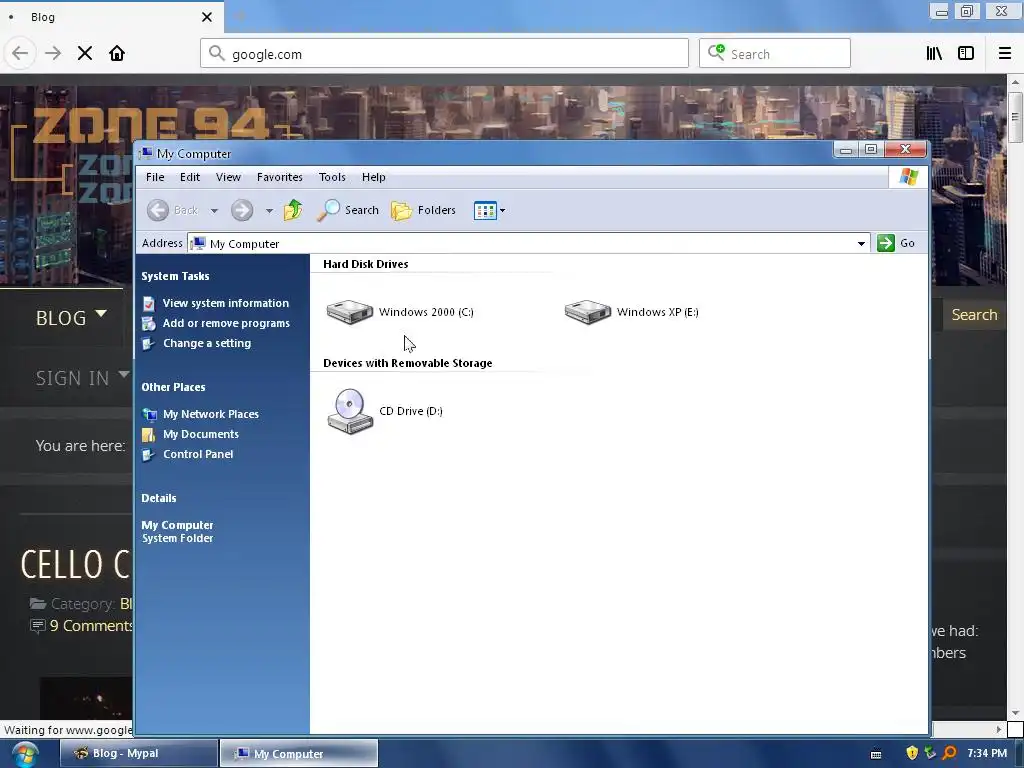The width and height of the screenshot is (1024, 768).
Task: Select the CD Drive (D:) icon
Action: coord(350,411)
